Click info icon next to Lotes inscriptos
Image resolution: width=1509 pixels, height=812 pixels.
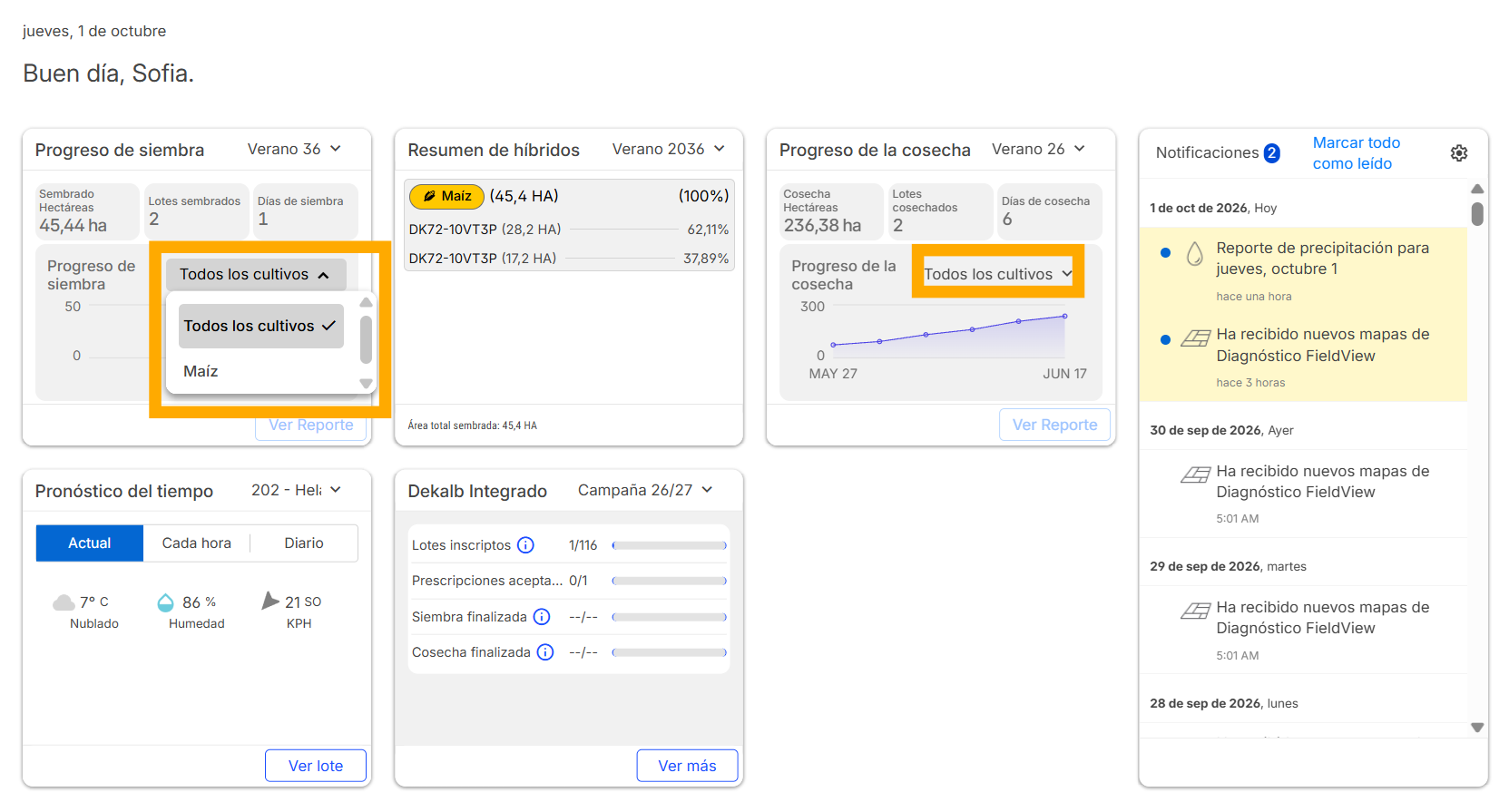(x=525, y=545)
